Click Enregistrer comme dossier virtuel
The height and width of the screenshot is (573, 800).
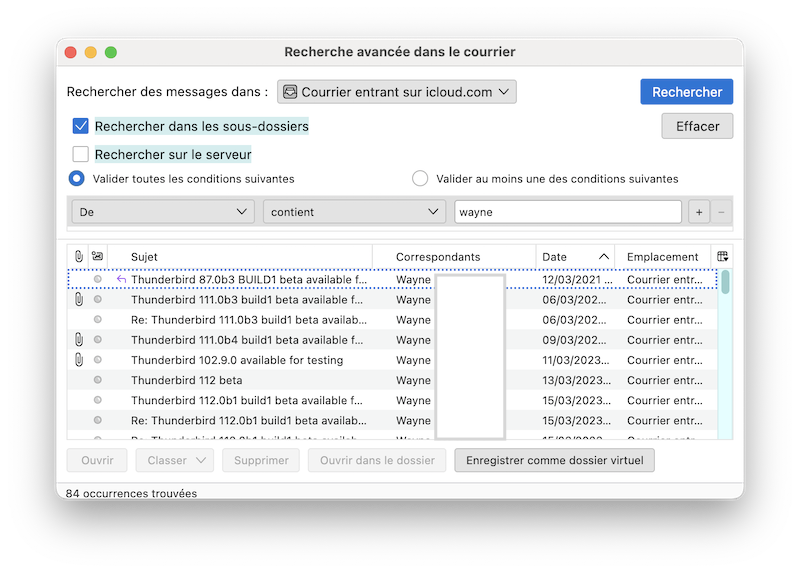pos(555,460)
